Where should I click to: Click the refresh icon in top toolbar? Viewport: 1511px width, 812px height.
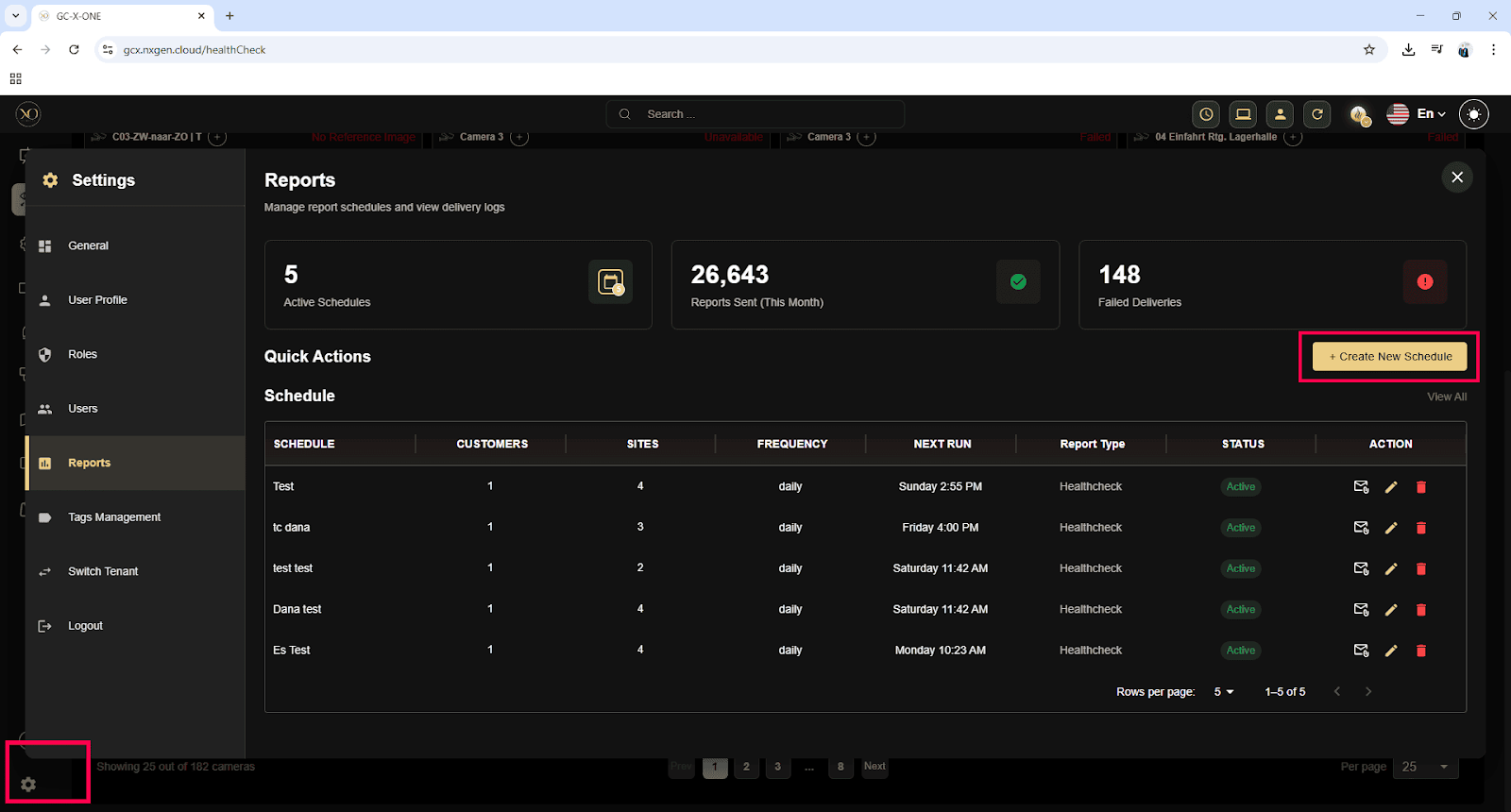coord(1316,114)
